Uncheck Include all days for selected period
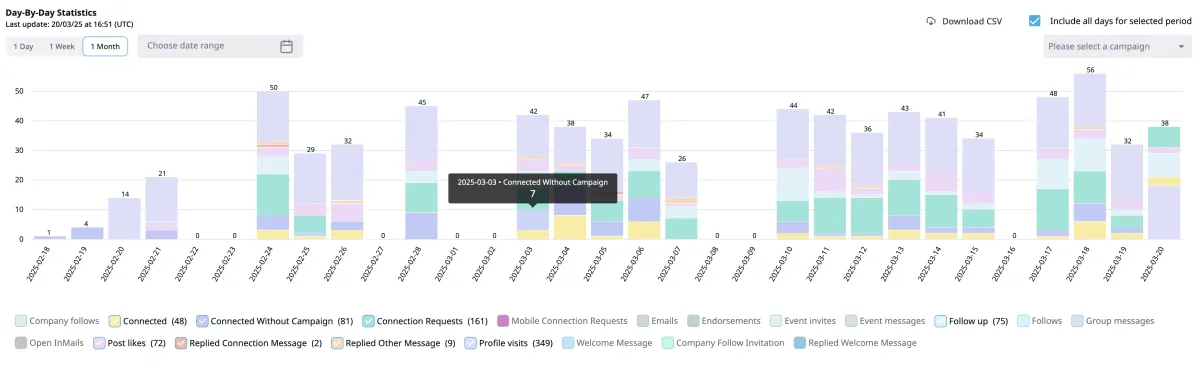Image resolution: width=1200 pixels, height=374 pixels. [1035, 20]
